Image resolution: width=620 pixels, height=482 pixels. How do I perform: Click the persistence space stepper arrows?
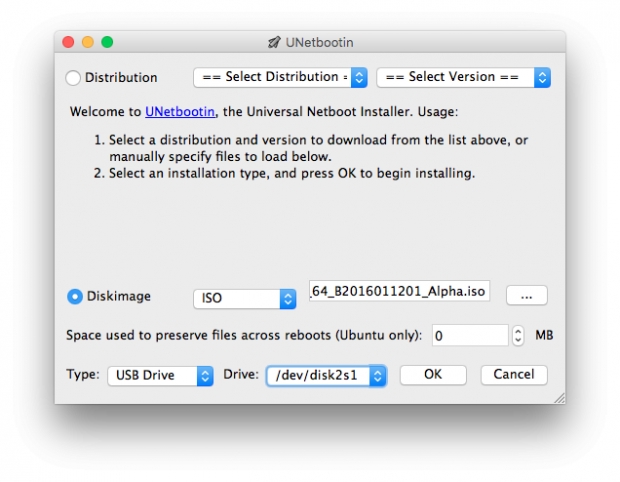coord(518,335)
